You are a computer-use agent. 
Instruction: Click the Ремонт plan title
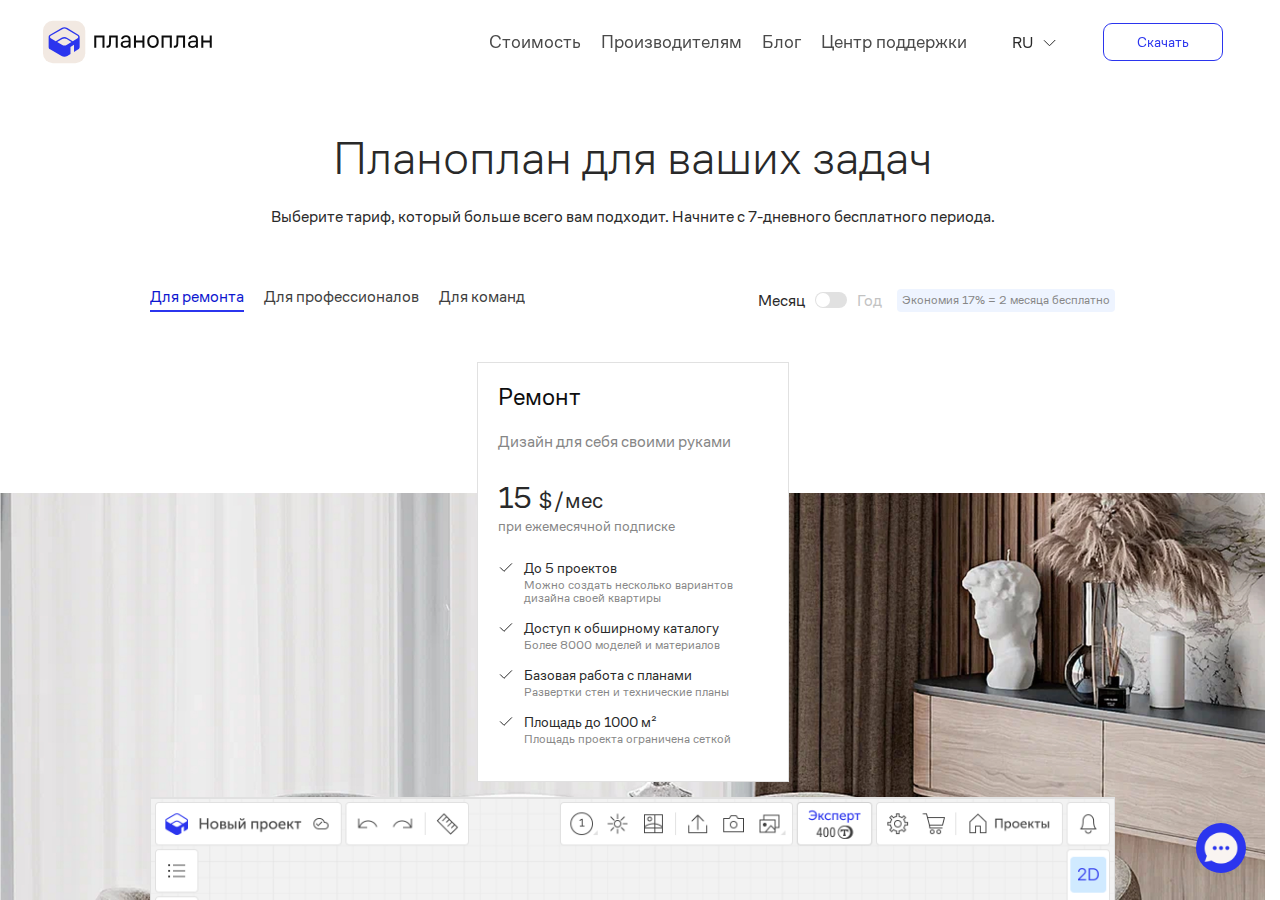pos(539,397)
